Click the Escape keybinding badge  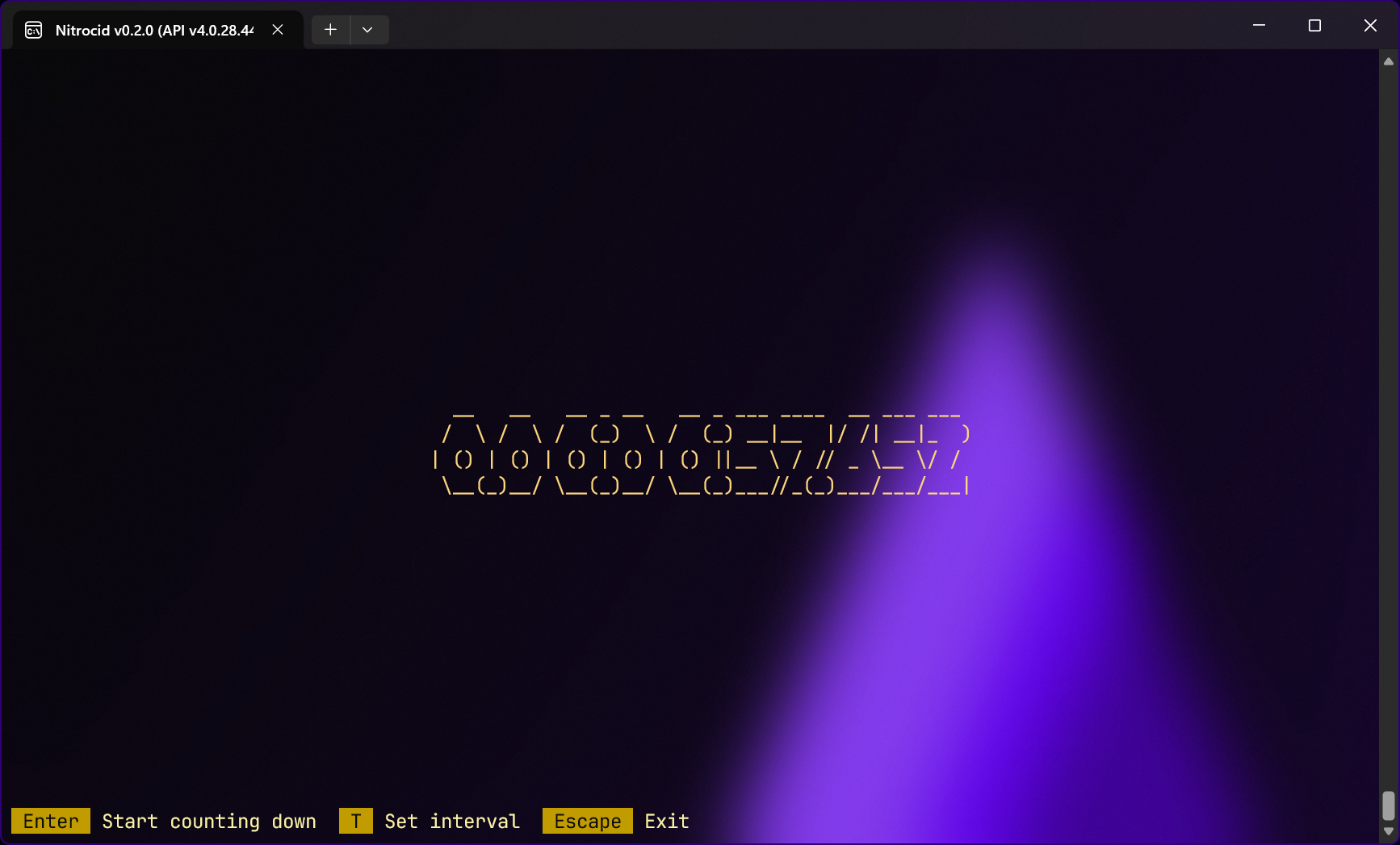click(588, 822)
